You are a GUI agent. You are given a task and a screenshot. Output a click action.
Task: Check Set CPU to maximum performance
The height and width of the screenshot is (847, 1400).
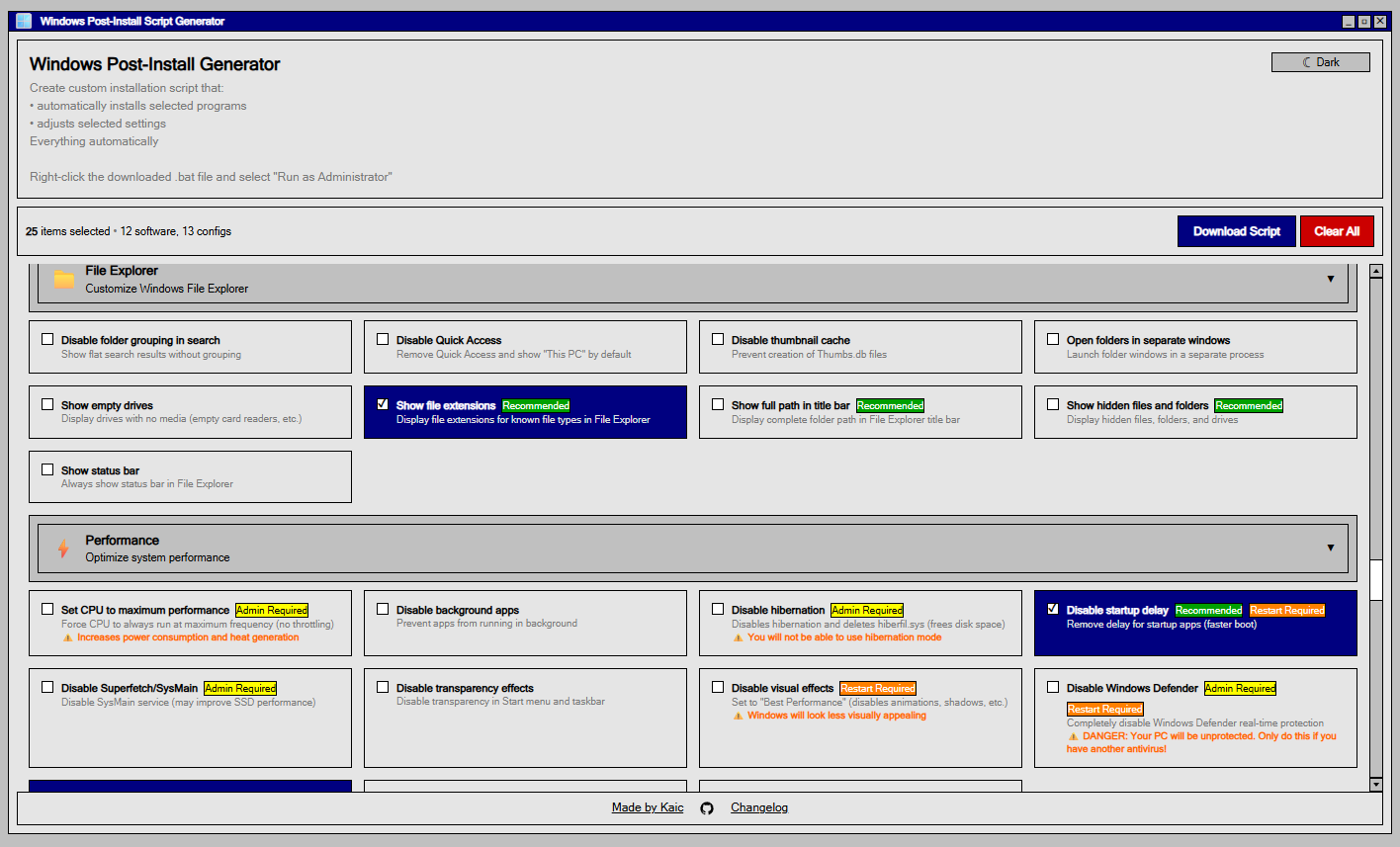(47, 609)
